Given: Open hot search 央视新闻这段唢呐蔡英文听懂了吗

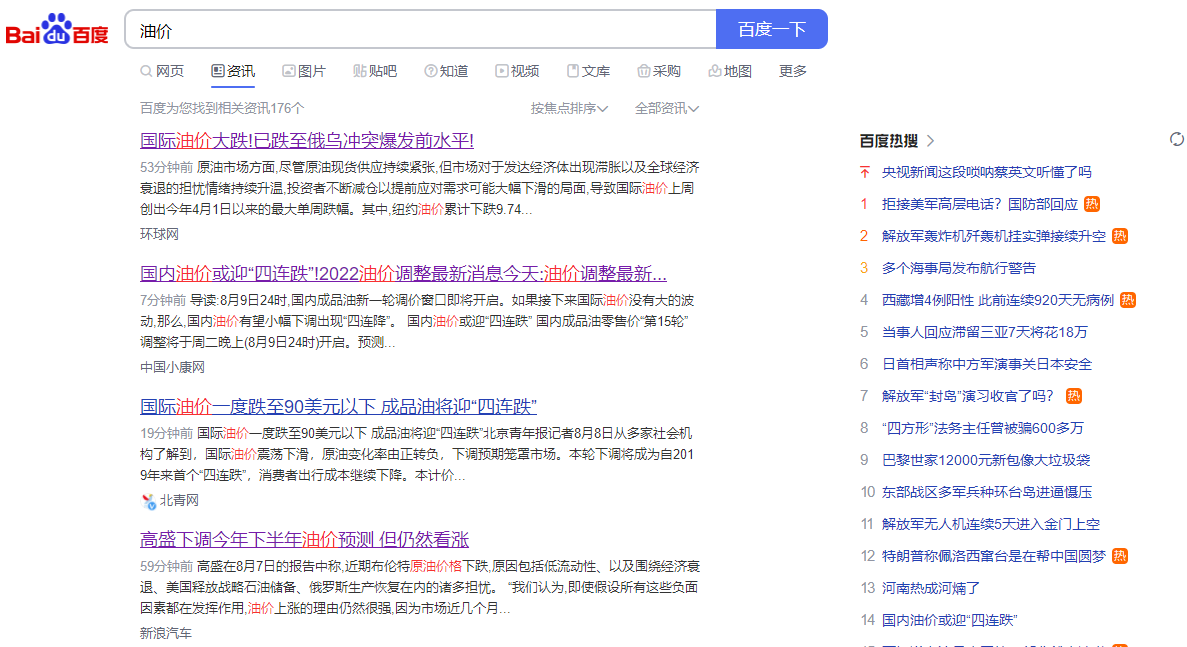Looking at the screenshot, I should coord(986,173).
